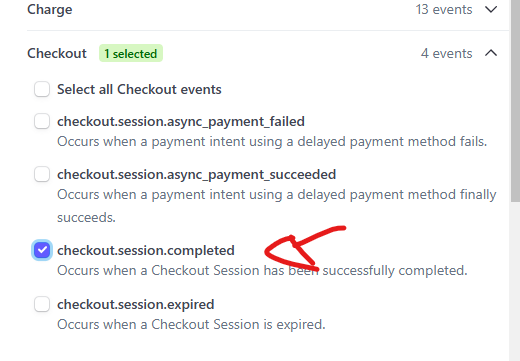The height and width of the screenshot is (361, 520).
Task: Click the checkout.session.completed event name
Action: coord(146,250)
